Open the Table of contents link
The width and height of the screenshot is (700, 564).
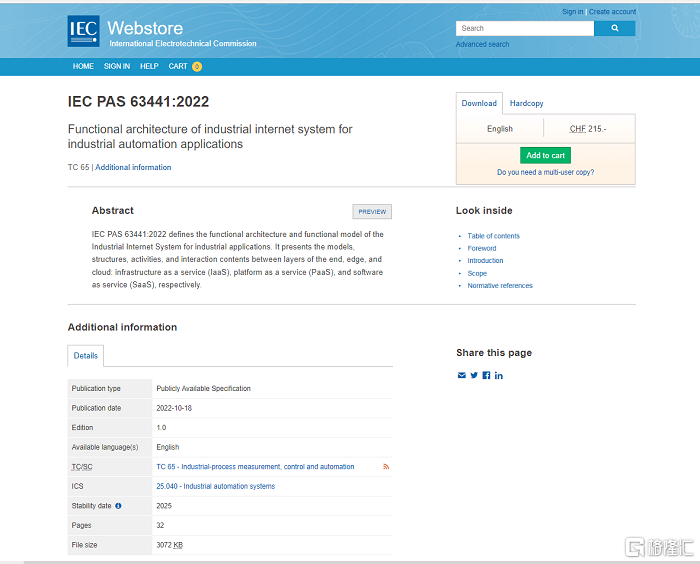pos(493,236)
